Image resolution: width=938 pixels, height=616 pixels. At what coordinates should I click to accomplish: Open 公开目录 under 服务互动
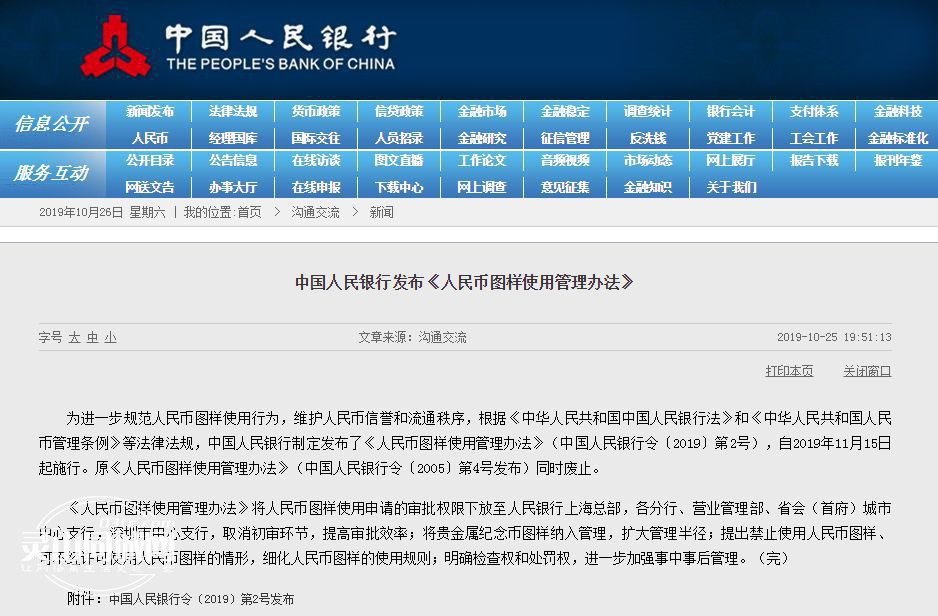tap(150, 160)
